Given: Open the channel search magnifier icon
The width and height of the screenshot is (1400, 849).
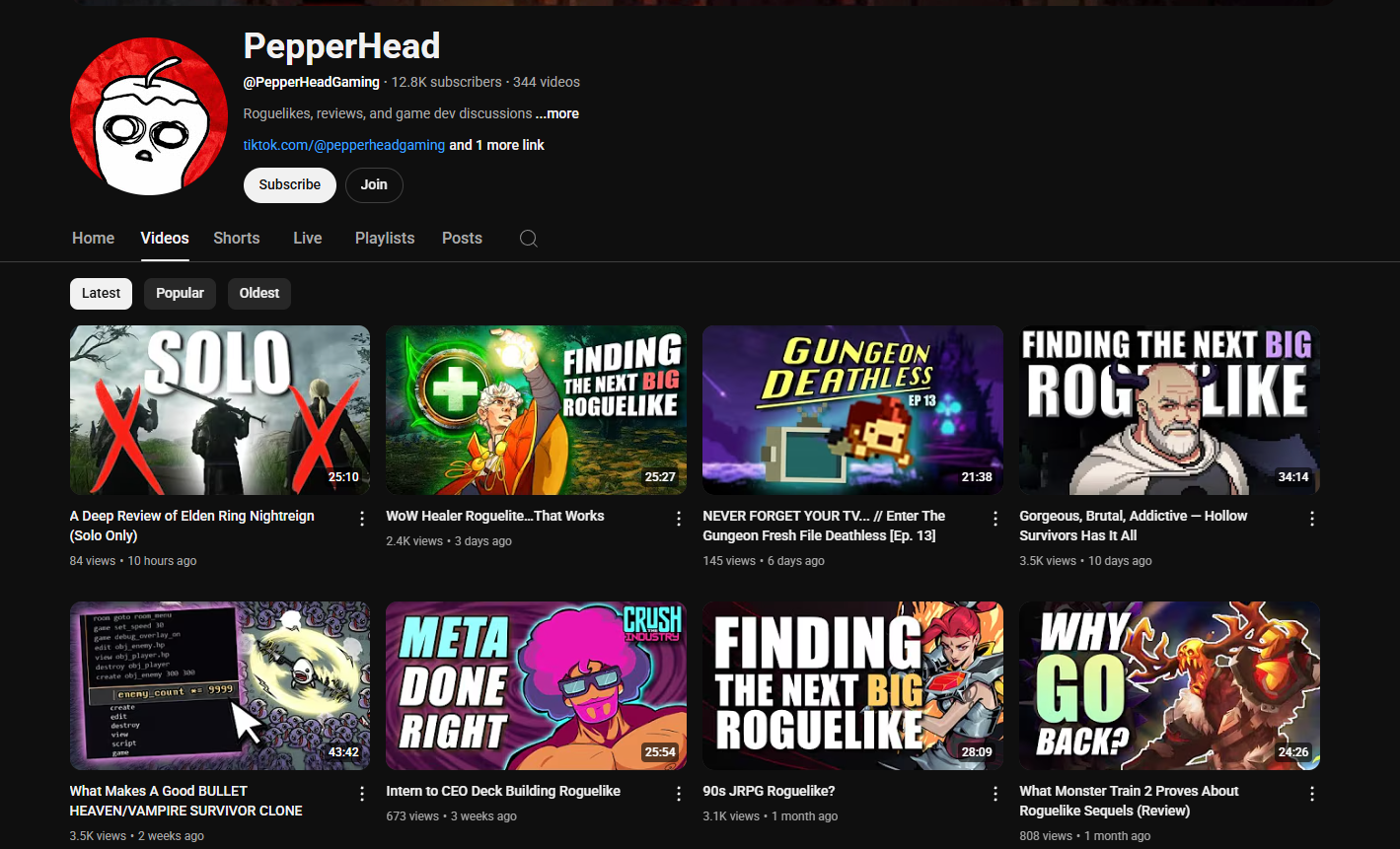Looking at the screenshot, I should tap(529, 239).
